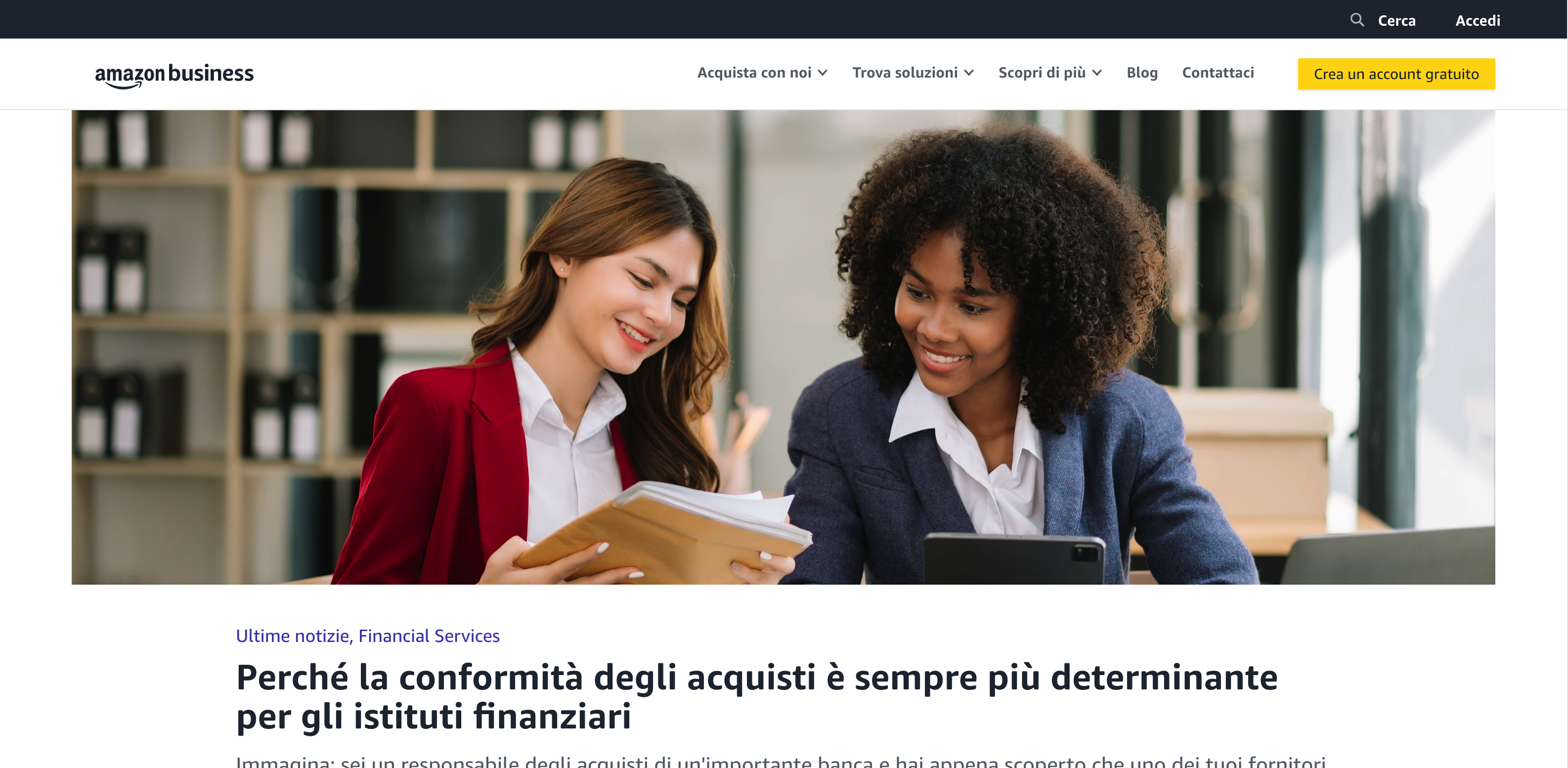Open the Financial Services category link
This screenshot has width=1568, height=768.
pos(429,636)
